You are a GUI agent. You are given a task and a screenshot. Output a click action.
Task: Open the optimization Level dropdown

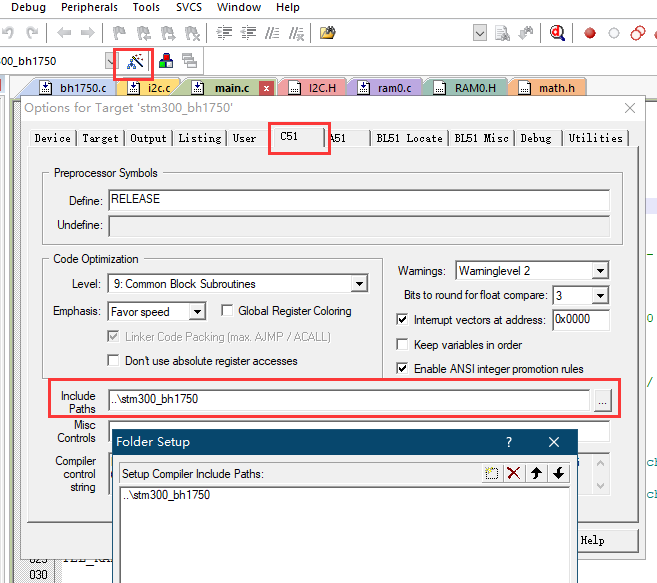[359, 284]
